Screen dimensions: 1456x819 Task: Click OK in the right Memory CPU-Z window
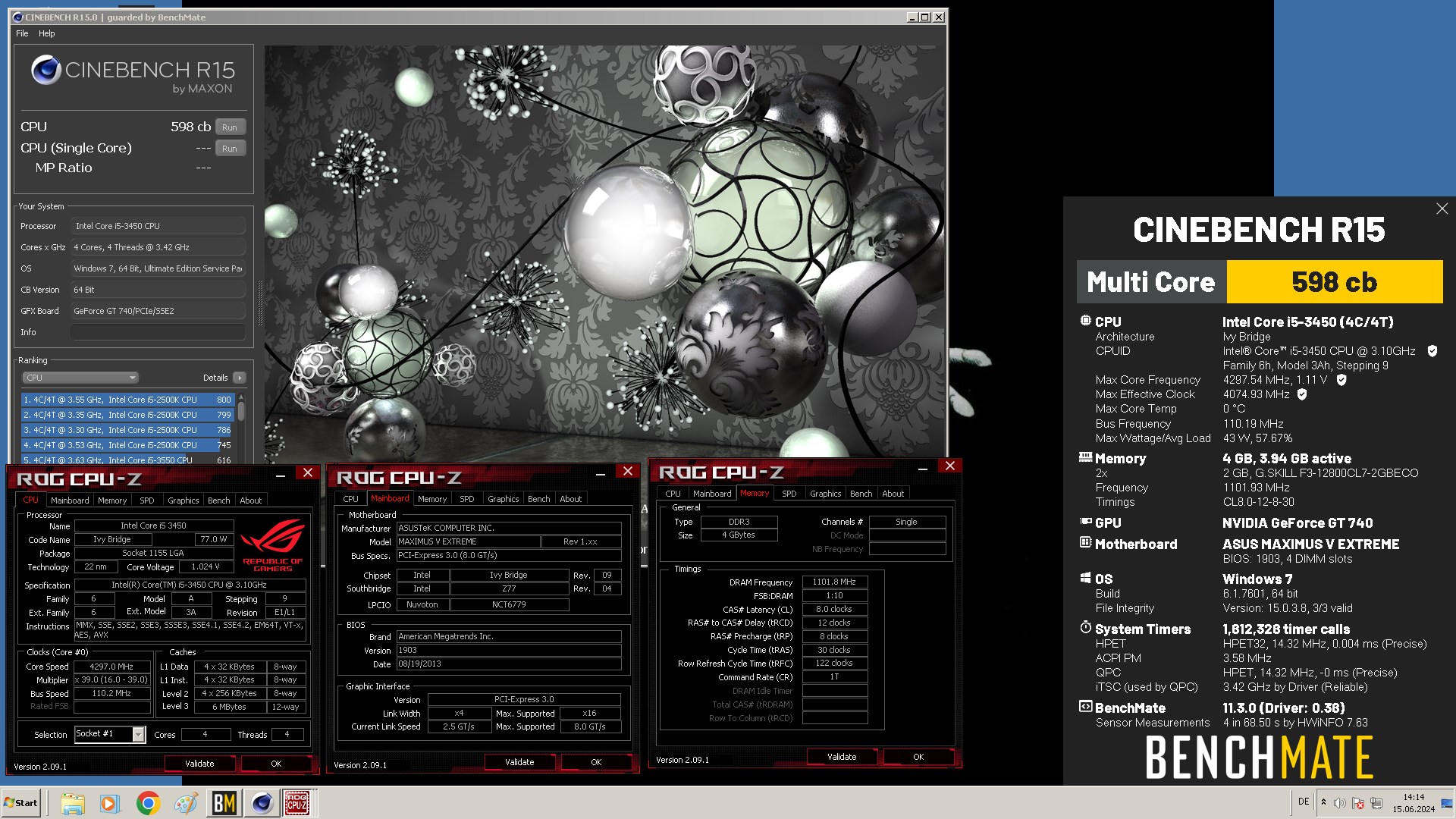click(918, 757)
